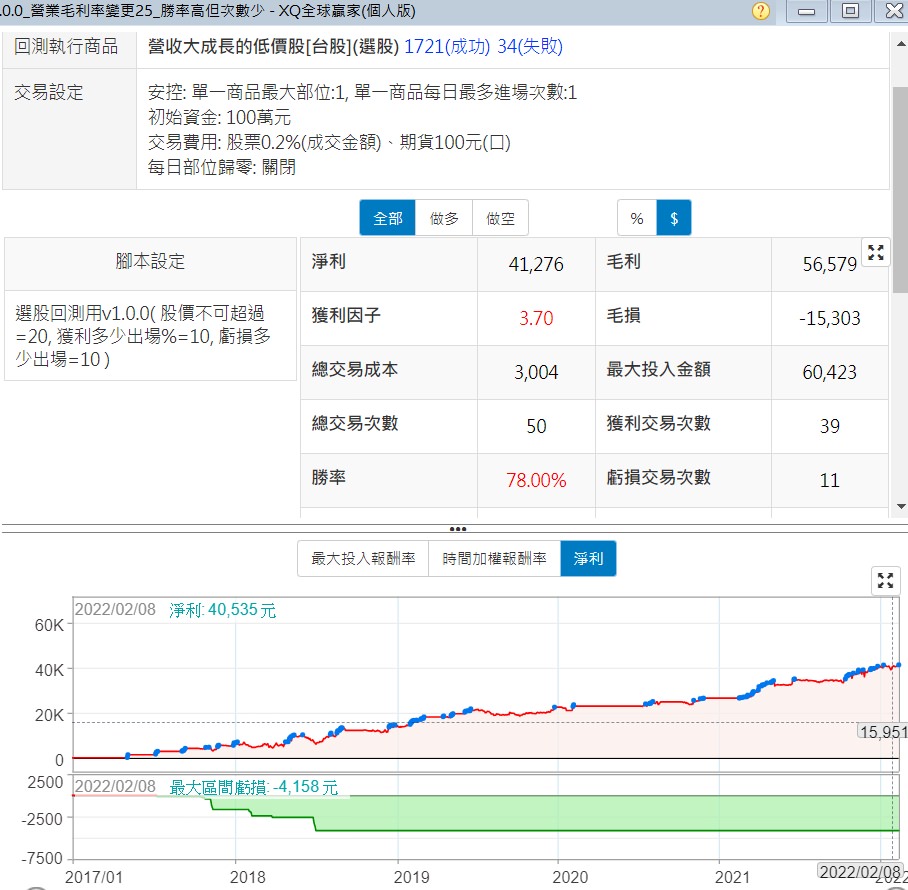Open the 最大投入報酬率 chart tab
The height and width of the screenshot is (890, 908).
coord(363,559)
